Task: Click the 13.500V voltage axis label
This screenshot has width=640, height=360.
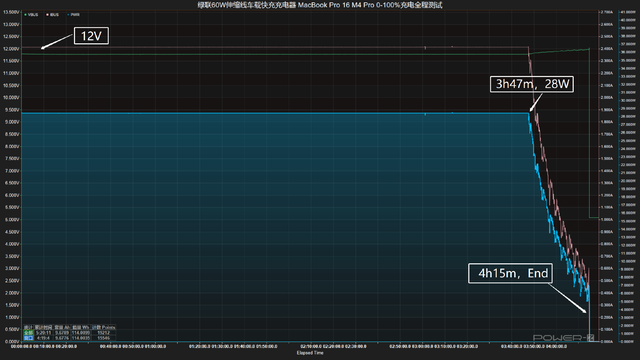Action: 11,12
